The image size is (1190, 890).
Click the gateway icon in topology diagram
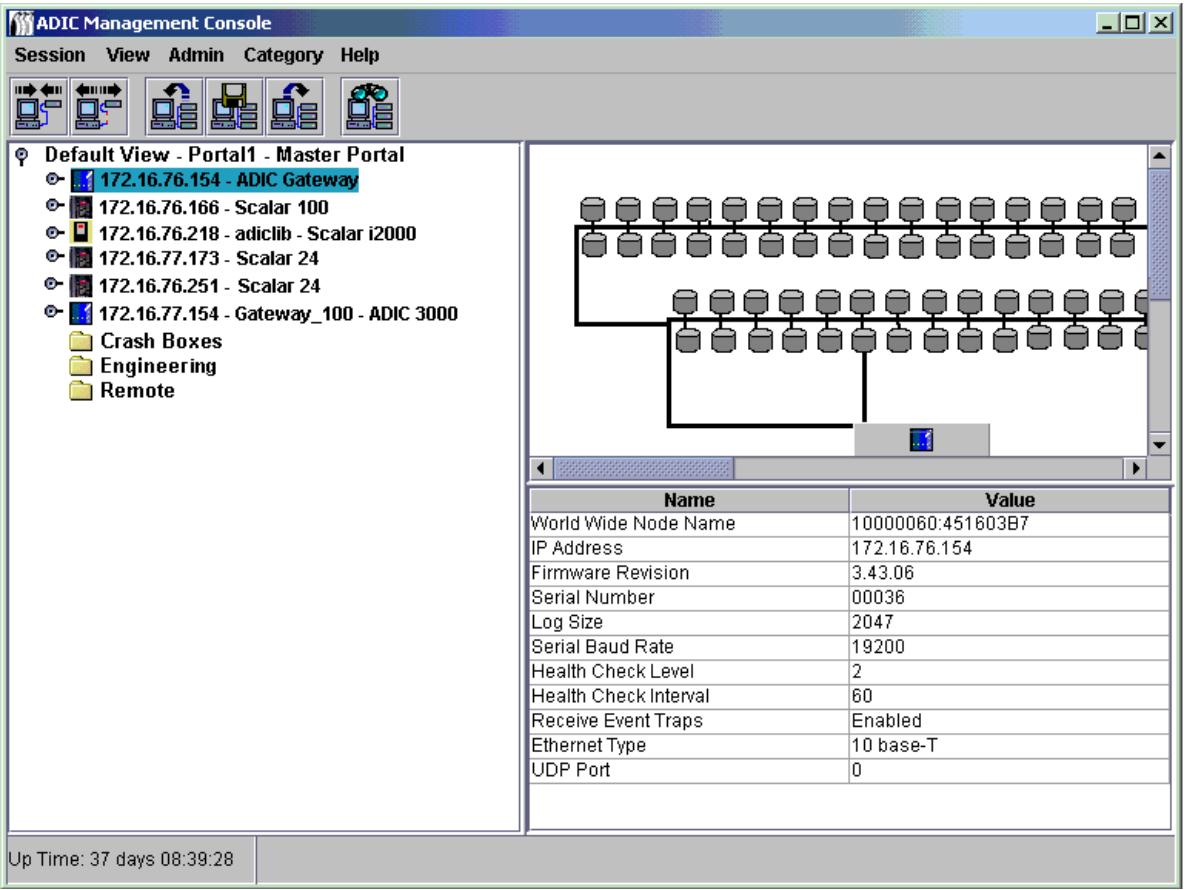pyautogui.click(x=921, y=439)
